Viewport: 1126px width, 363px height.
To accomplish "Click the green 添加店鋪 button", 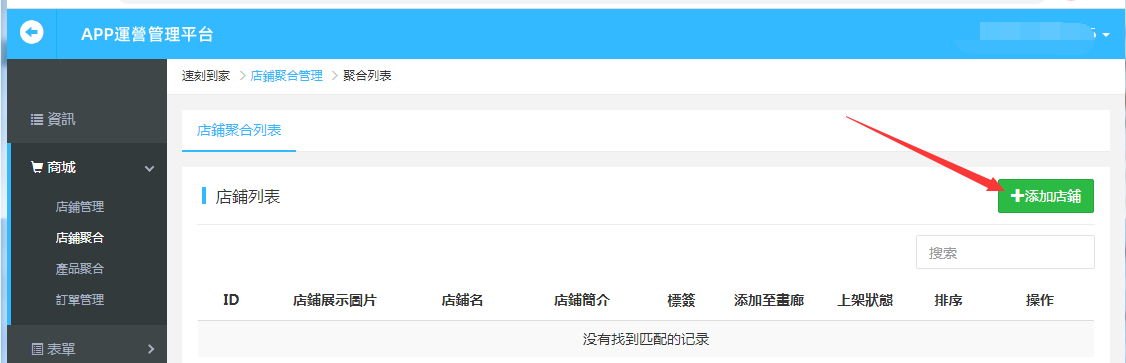I will [x=1046, y=196].
